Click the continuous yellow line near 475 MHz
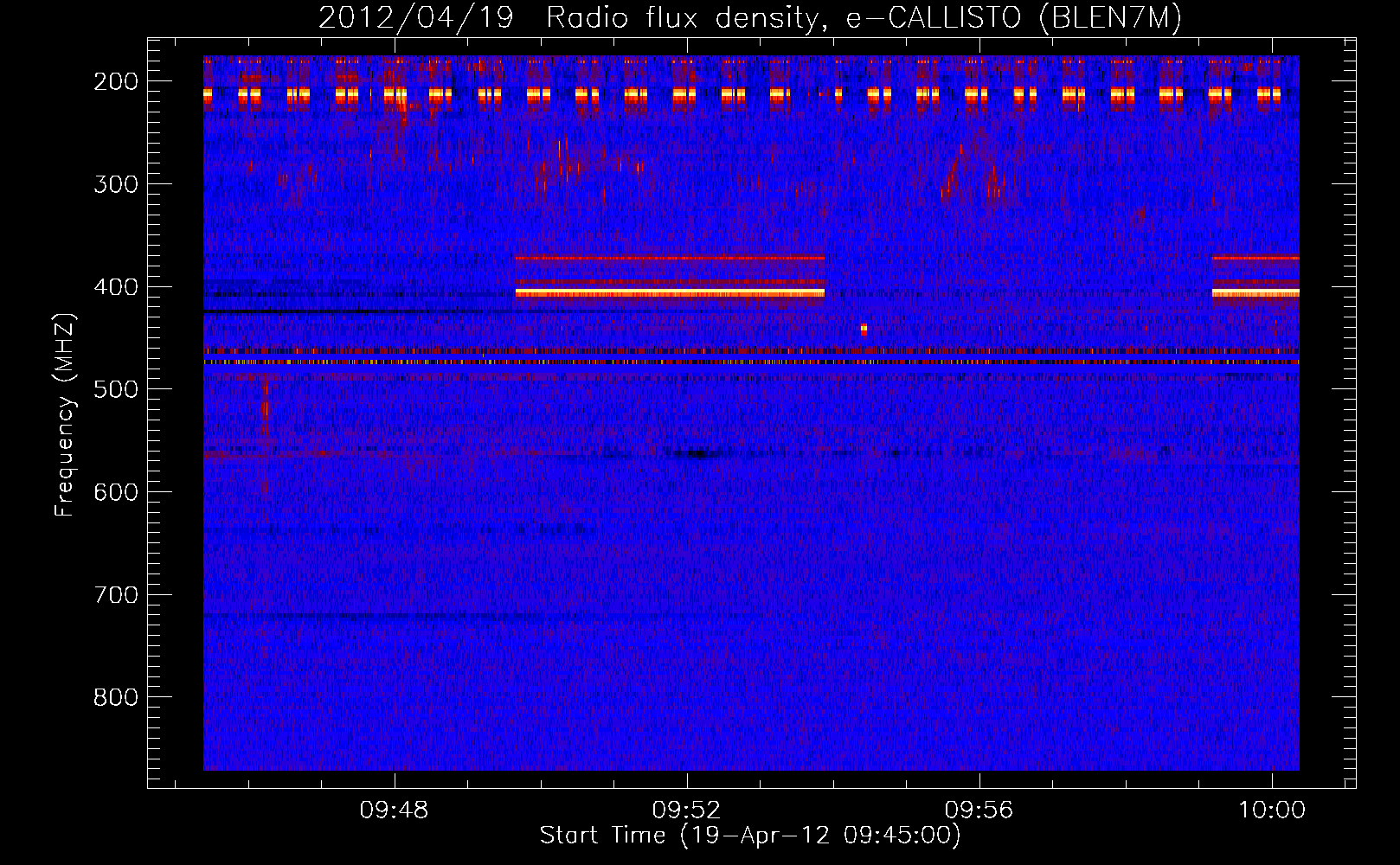This screenshot has width=1400, height=865. tap(751, 362)
